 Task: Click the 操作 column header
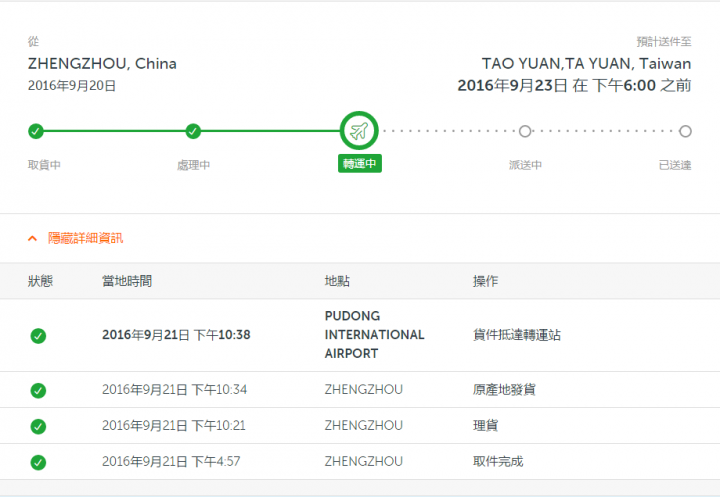(x=485, y=281)
